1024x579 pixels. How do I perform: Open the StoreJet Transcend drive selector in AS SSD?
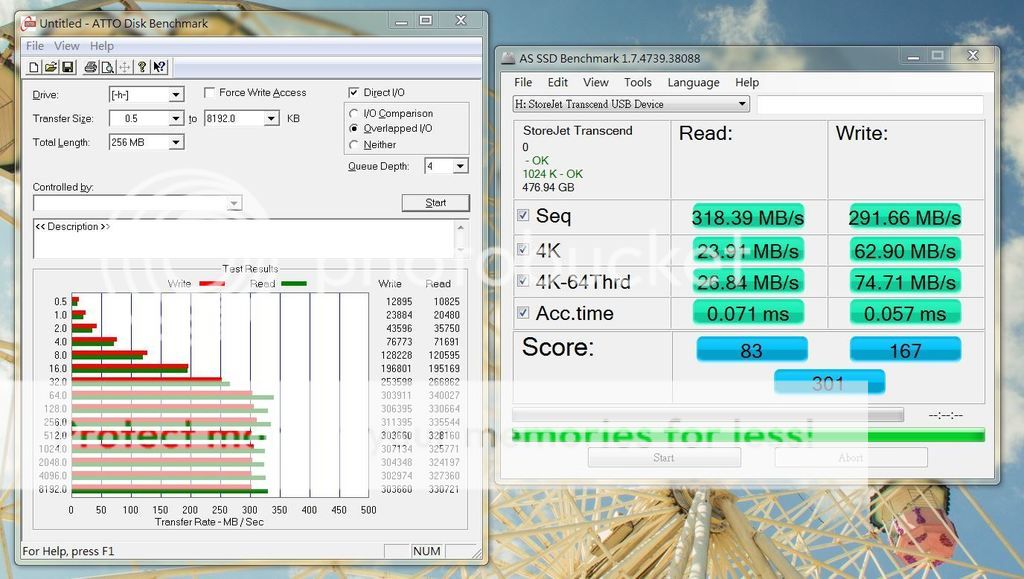(x=631, y=104)
